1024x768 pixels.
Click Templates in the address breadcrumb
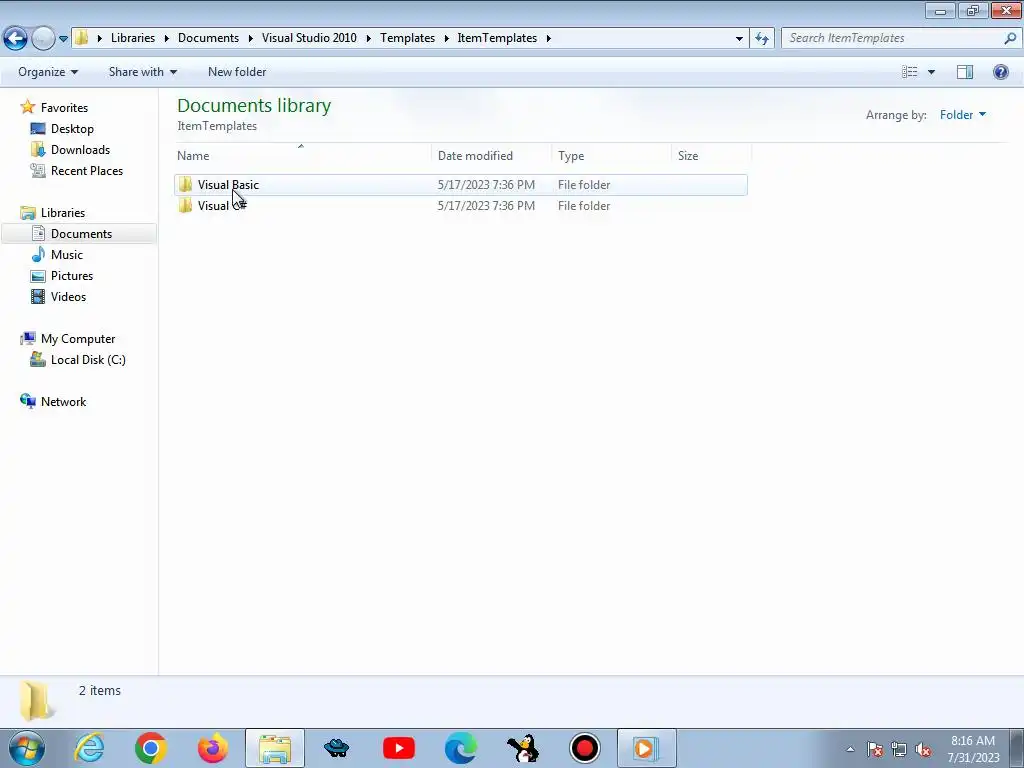[x=408, y=38]
